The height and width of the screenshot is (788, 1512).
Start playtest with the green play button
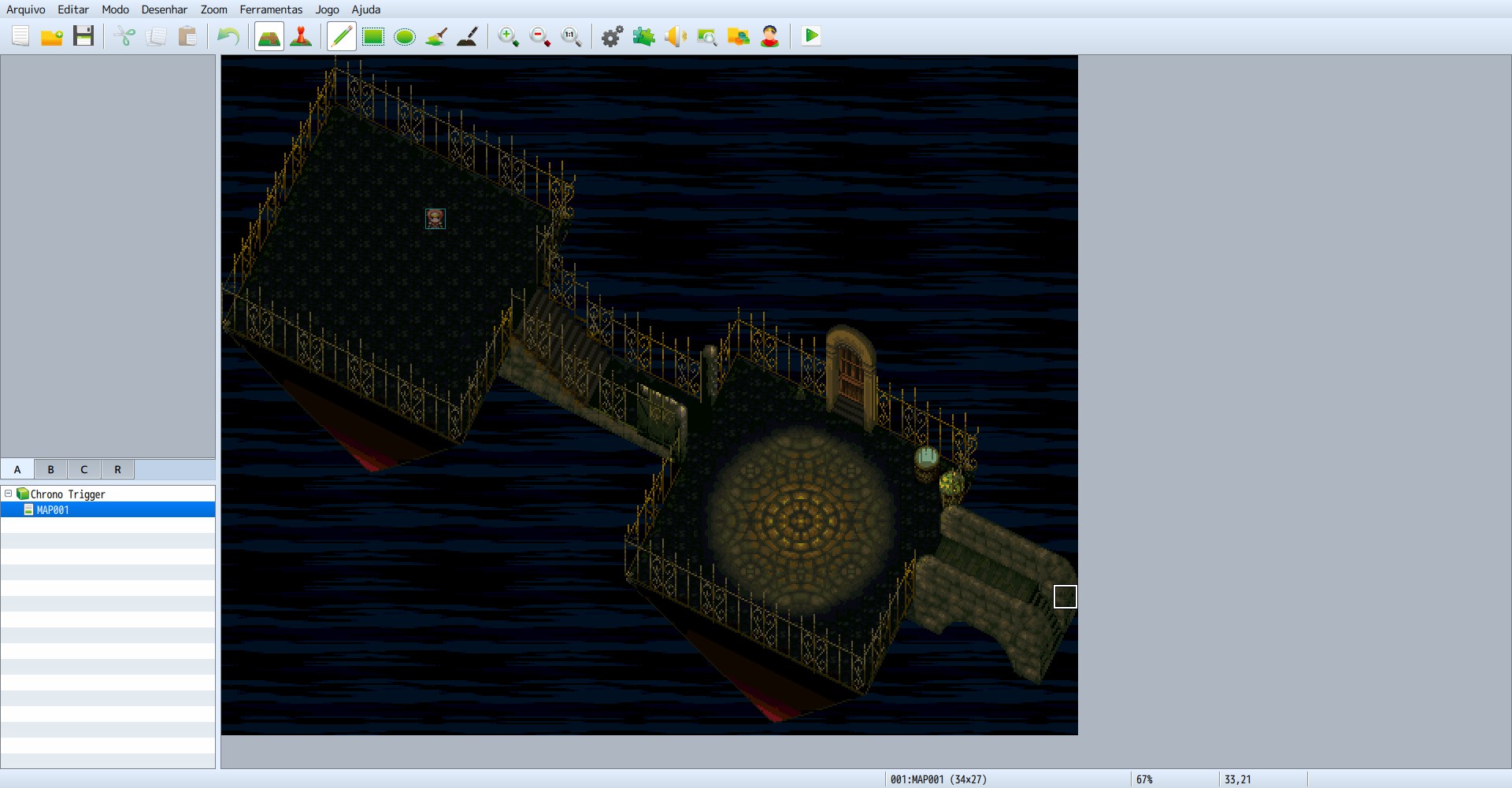point(811,36)
